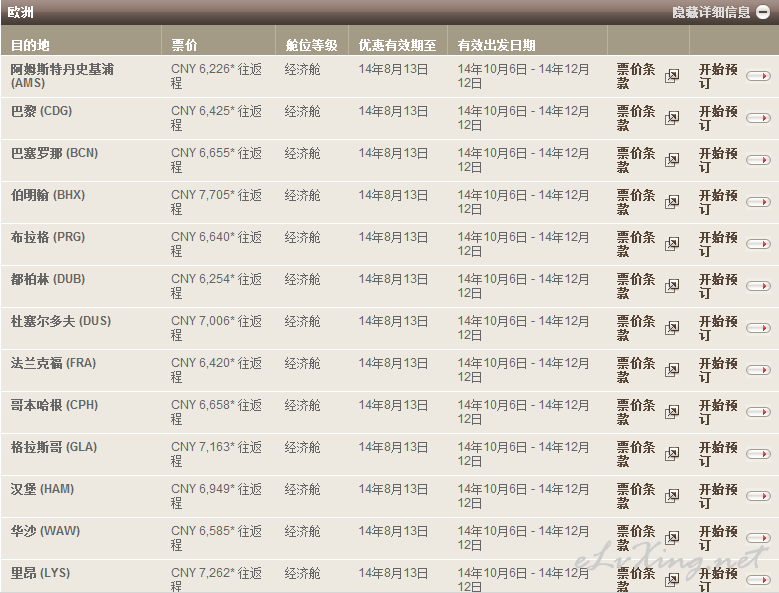The image size is (779, 593).
Task: Click red arrow booking button for 汉堡 (HAM)
Action: [x=758, y=496]
